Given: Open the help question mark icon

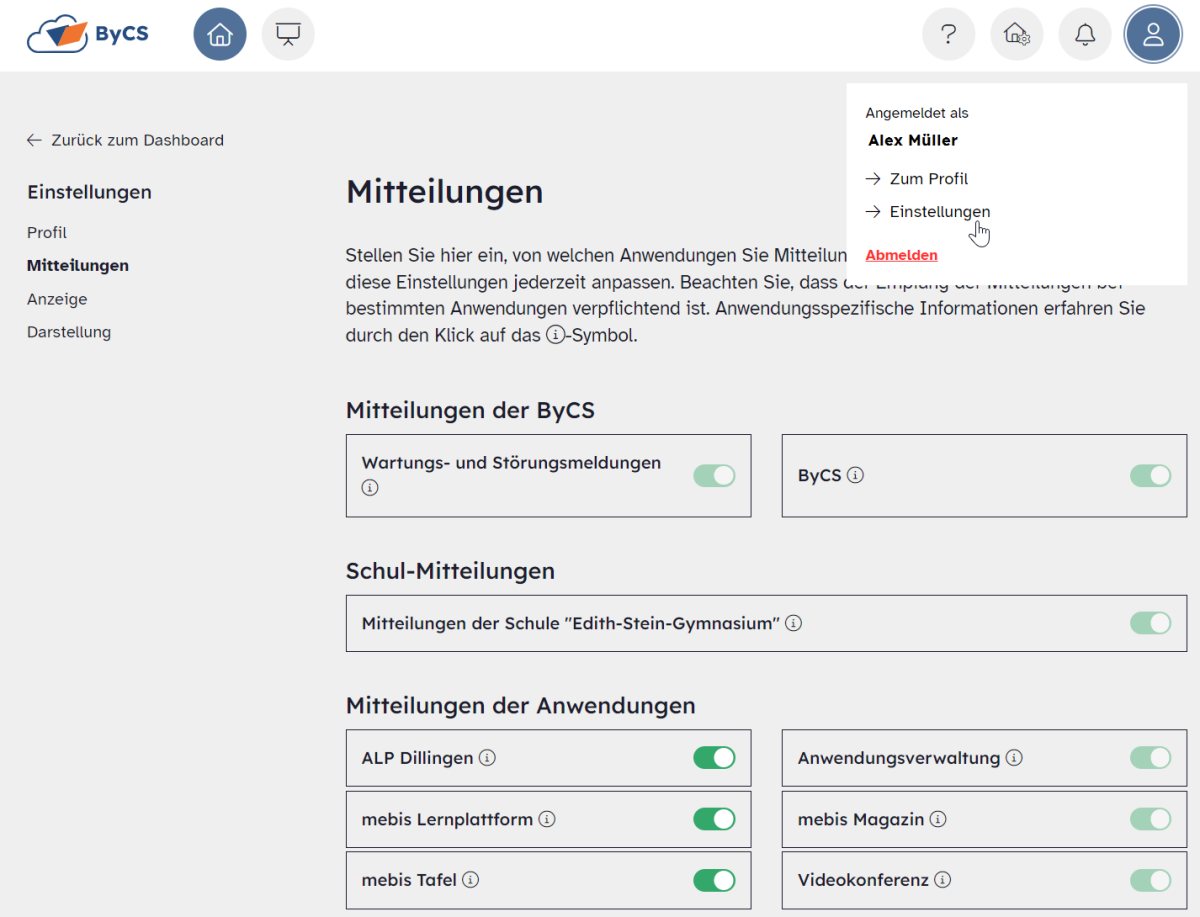Looking at the screenshot, I should click(x=948, y=35).
